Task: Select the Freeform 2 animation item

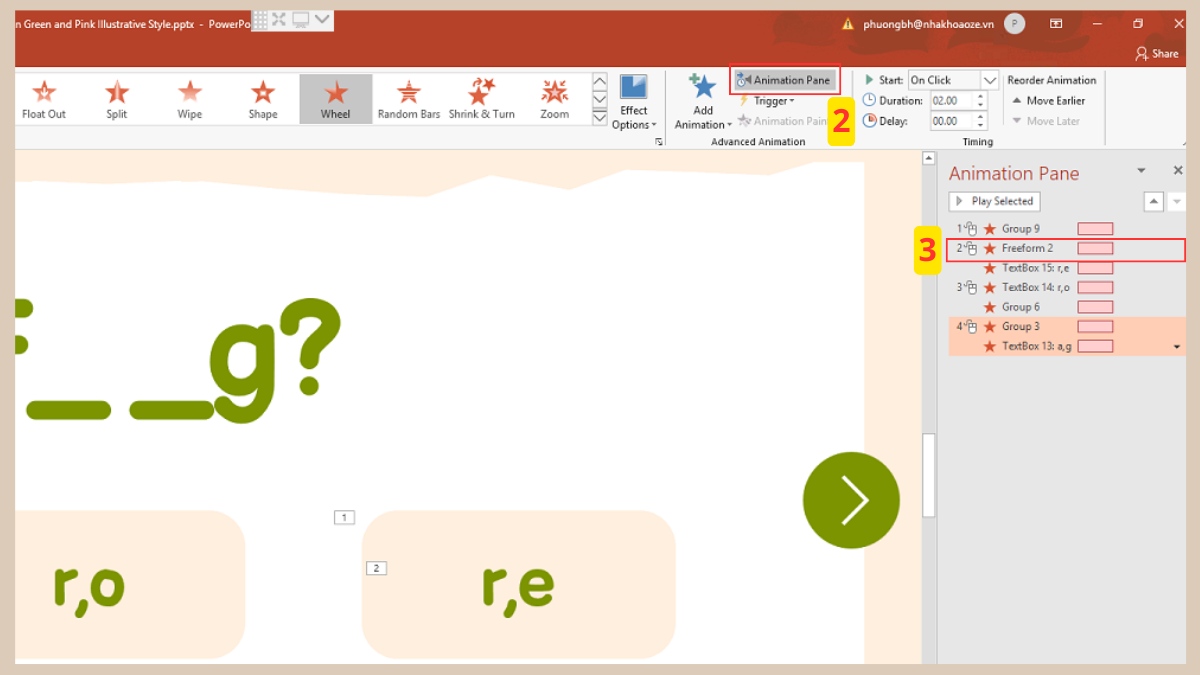Action: 1030,248
